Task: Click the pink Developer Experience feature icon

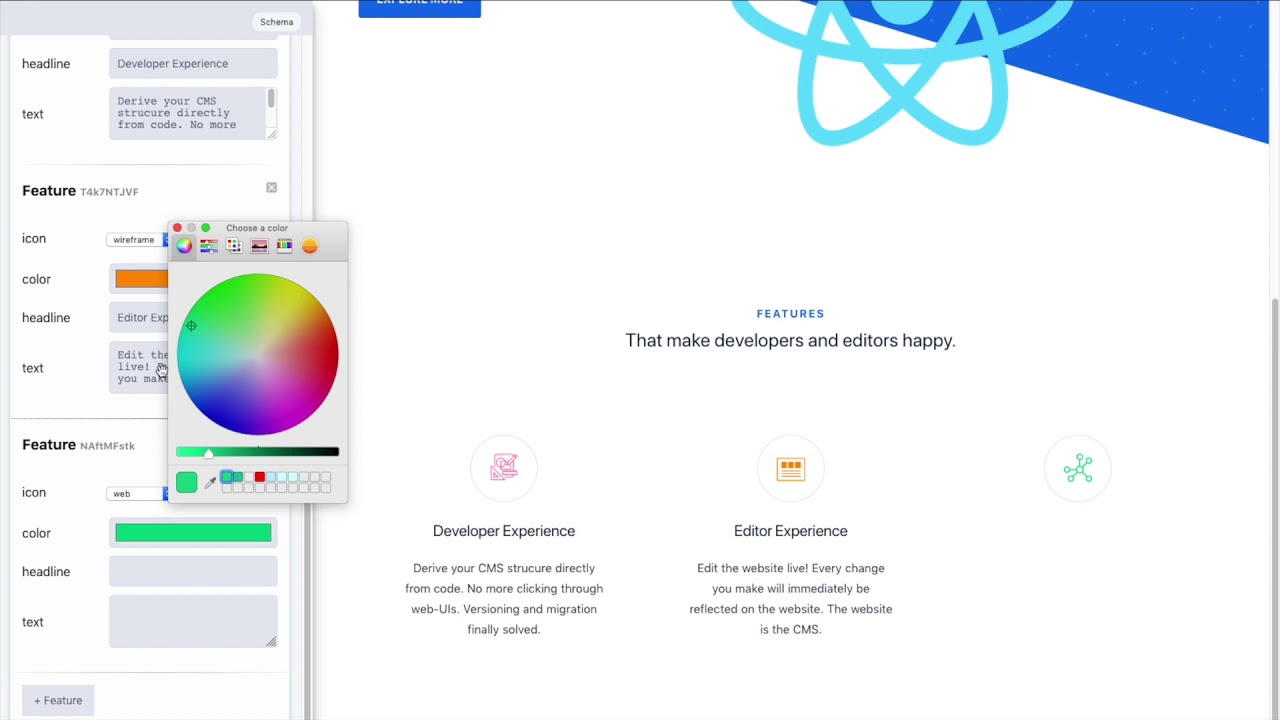Action: (504, 467)
